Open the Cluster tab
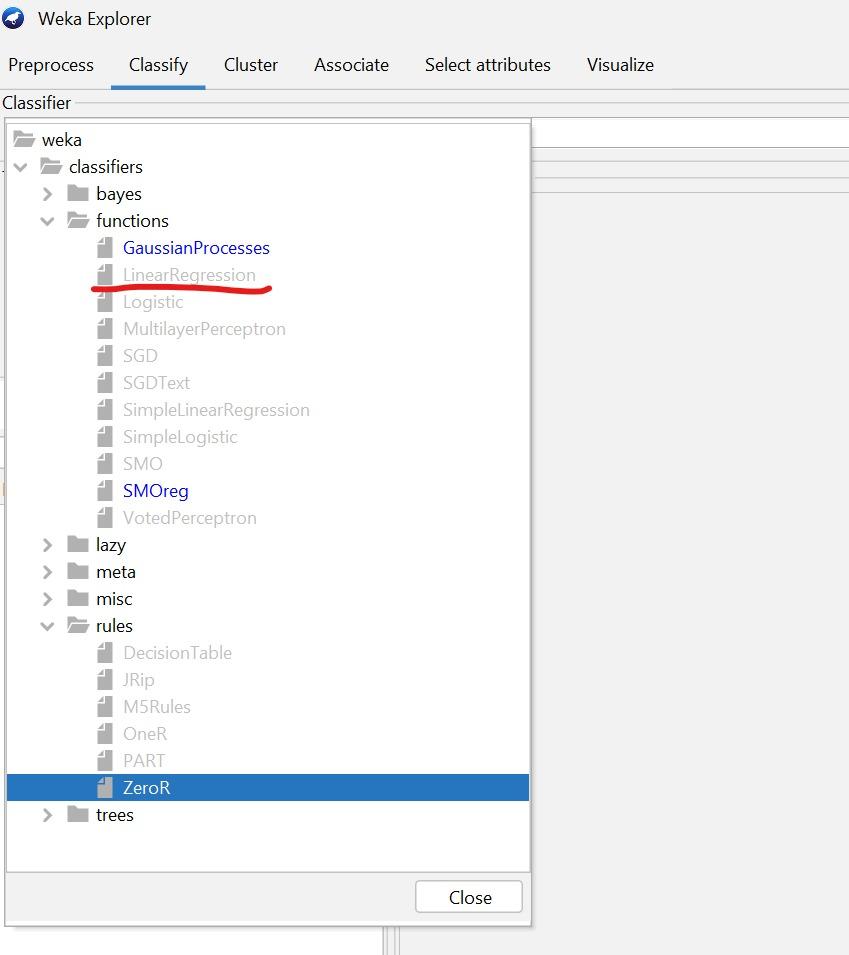Screen dimensions: 849x955 (x=251, y=65)
